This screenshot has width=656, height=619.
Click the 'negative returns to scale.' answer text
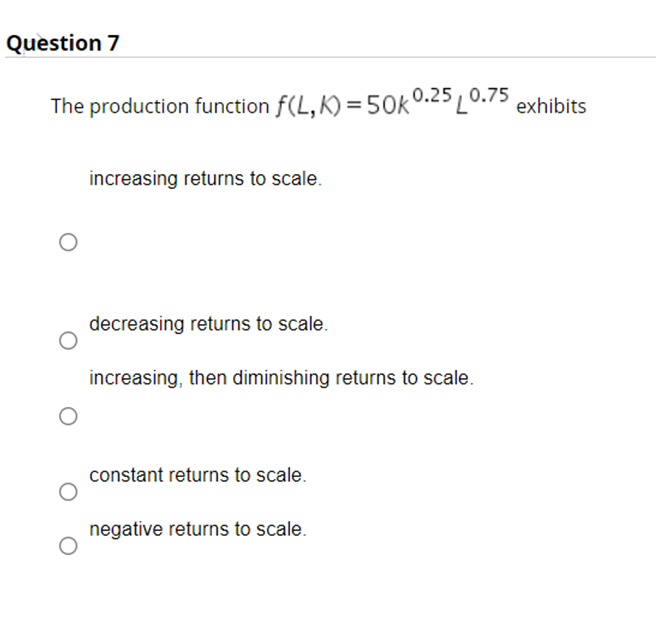[x=198, y=529]
